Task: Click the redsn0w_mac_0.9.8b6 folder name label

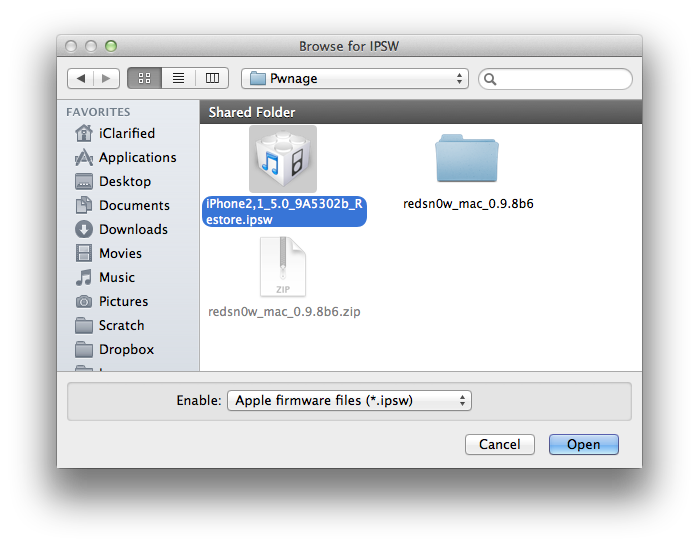Action: coord(468,204)
